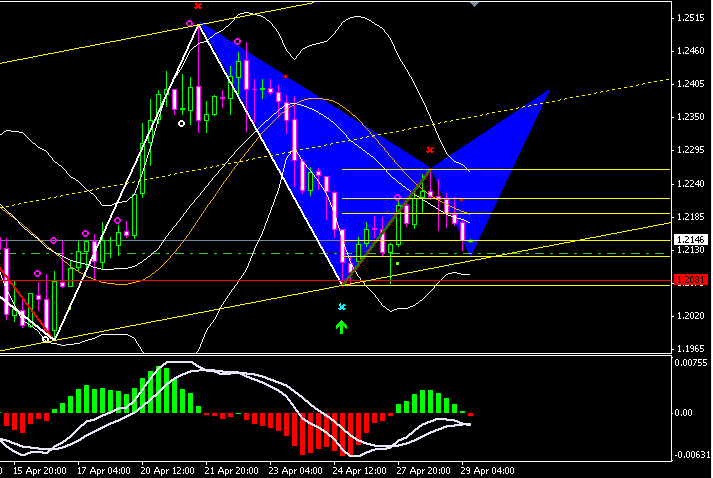Screen dimensions: 713x478
Task: Click the 15 Apr 20:00 time label
Action: coord(40,470)
